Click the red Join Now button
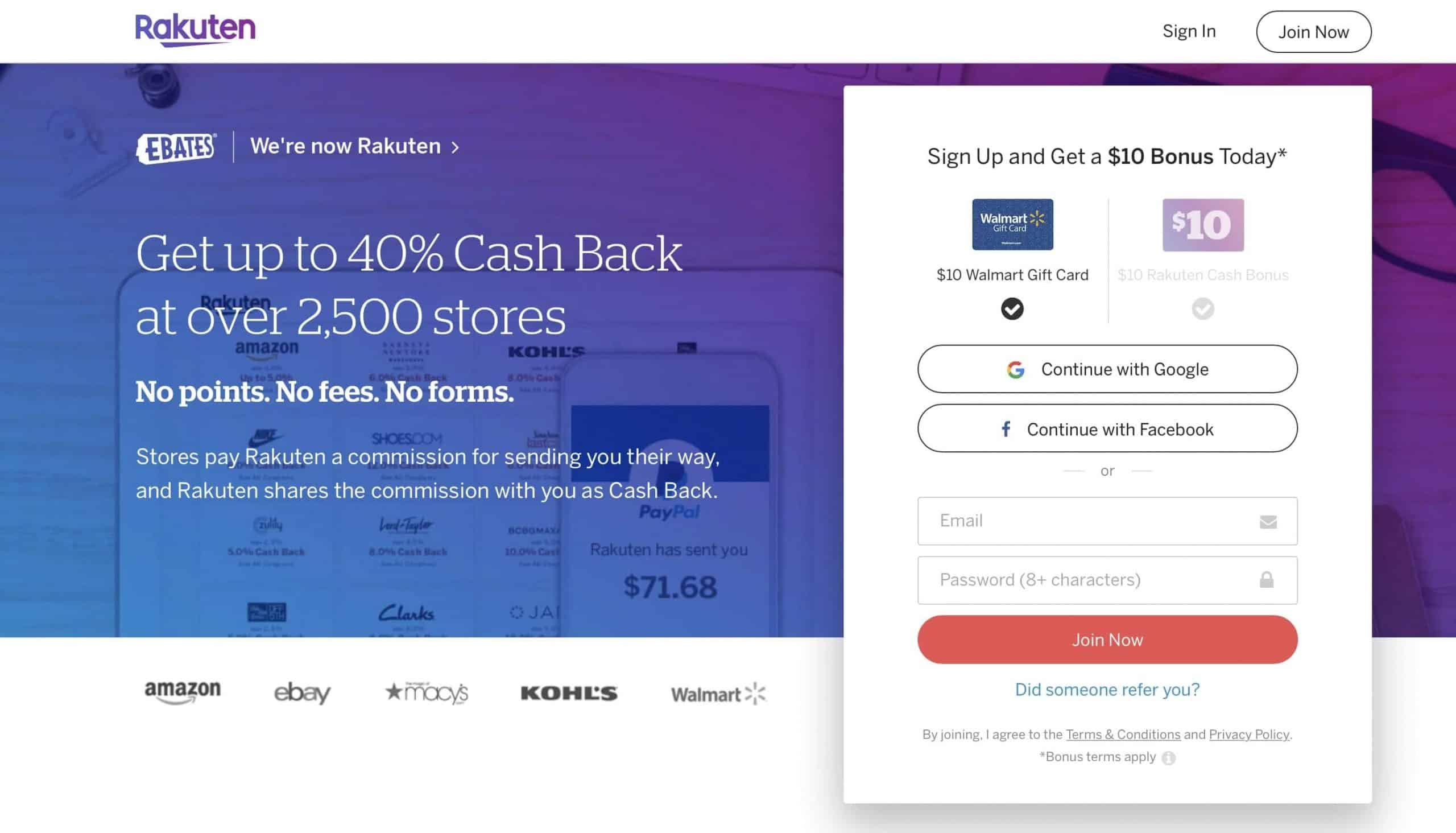The width and height of the screenshot is (1456, 833). [1107, 640]
